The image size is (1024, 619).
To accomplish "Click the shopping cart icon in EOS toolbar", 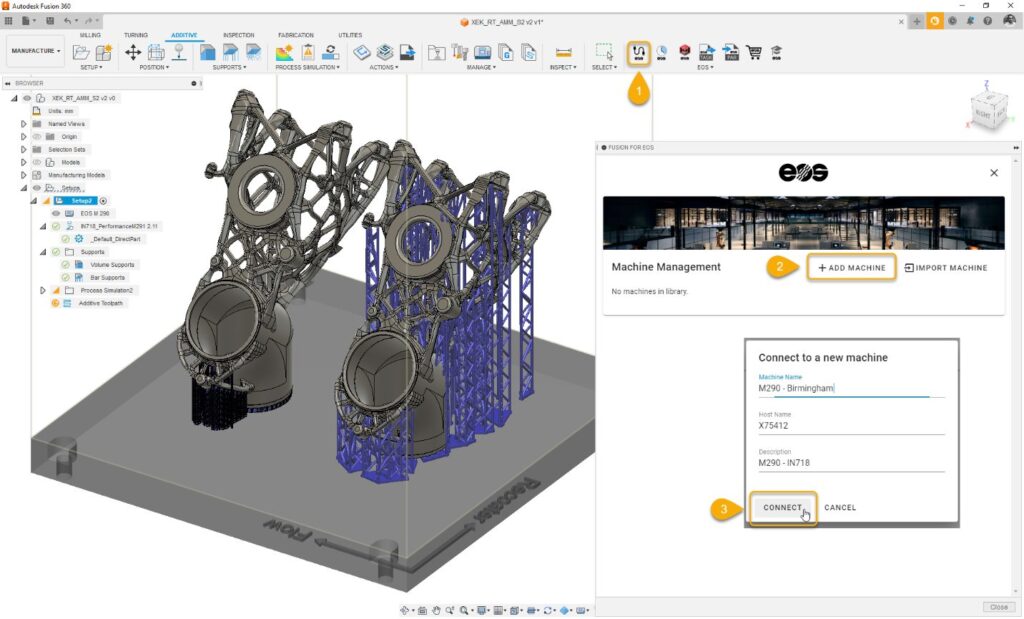I will (753, 51).
